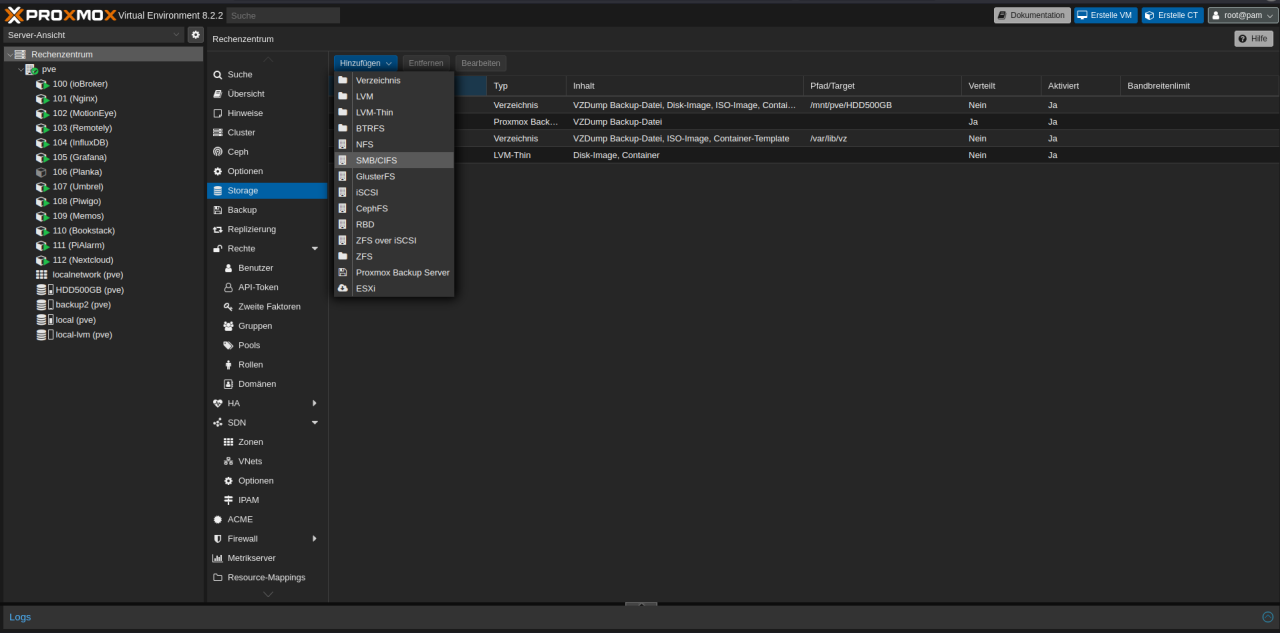Choose NFS storage type

click(x=394, y=144)
